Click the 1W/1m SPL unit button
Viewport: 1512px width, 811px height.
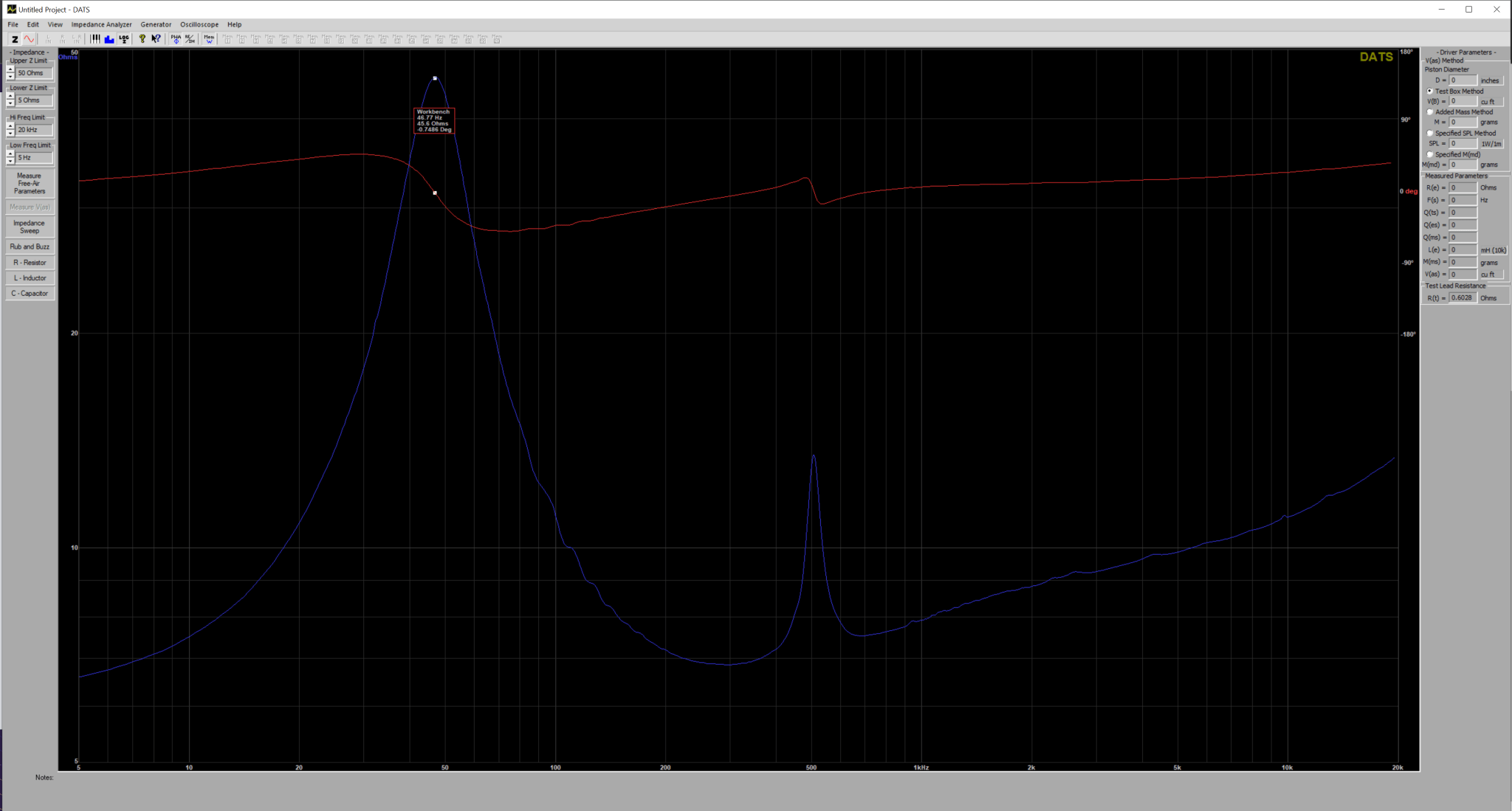pyautogui.click(x=1491, y=144)
